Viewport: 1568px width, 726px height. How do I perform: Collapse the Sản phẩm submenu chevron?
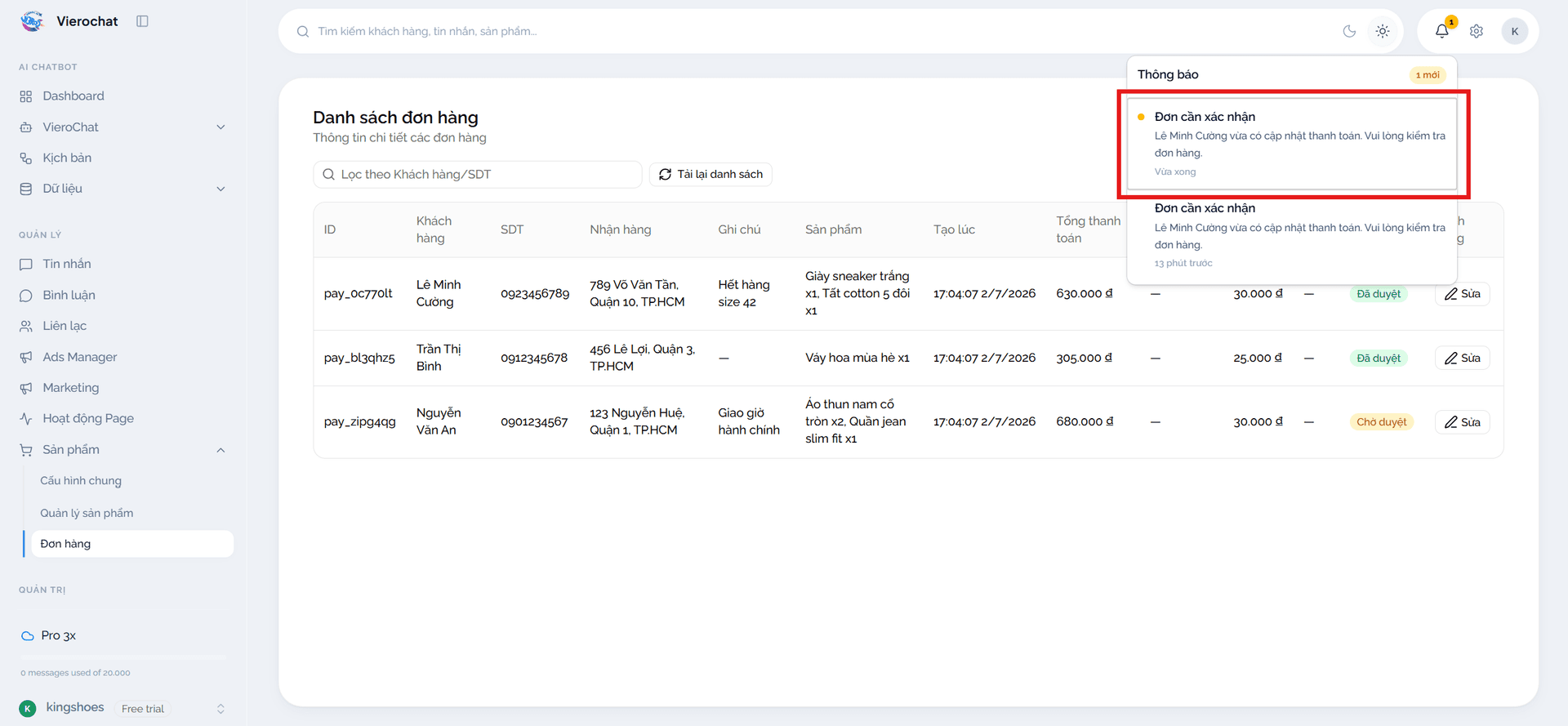(220, 450)
